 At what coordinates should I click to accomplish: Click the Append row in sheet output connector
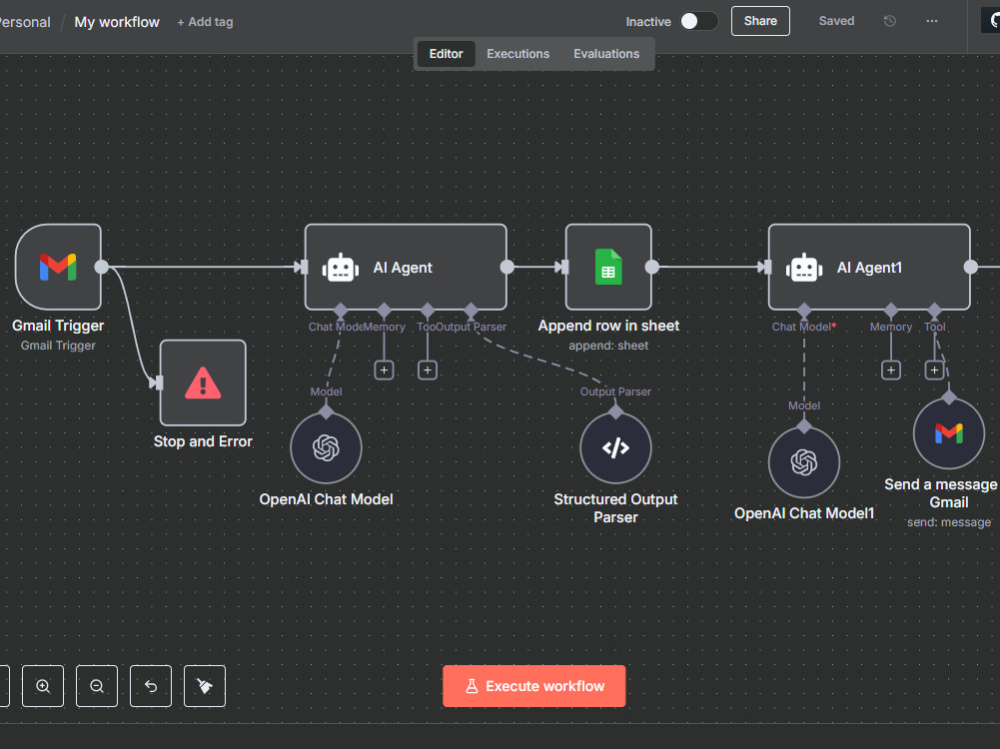[x=652, y=267]
